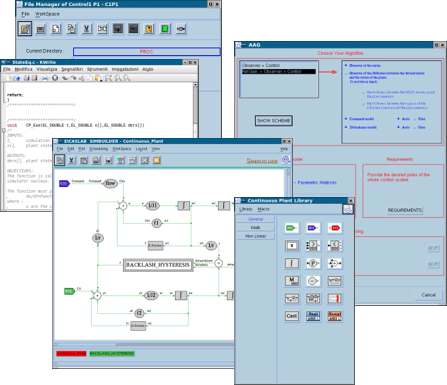This screenshot has height=385, width=447.
Task: Select User for Disturbance model in AAG
Action: pos(415,127)
